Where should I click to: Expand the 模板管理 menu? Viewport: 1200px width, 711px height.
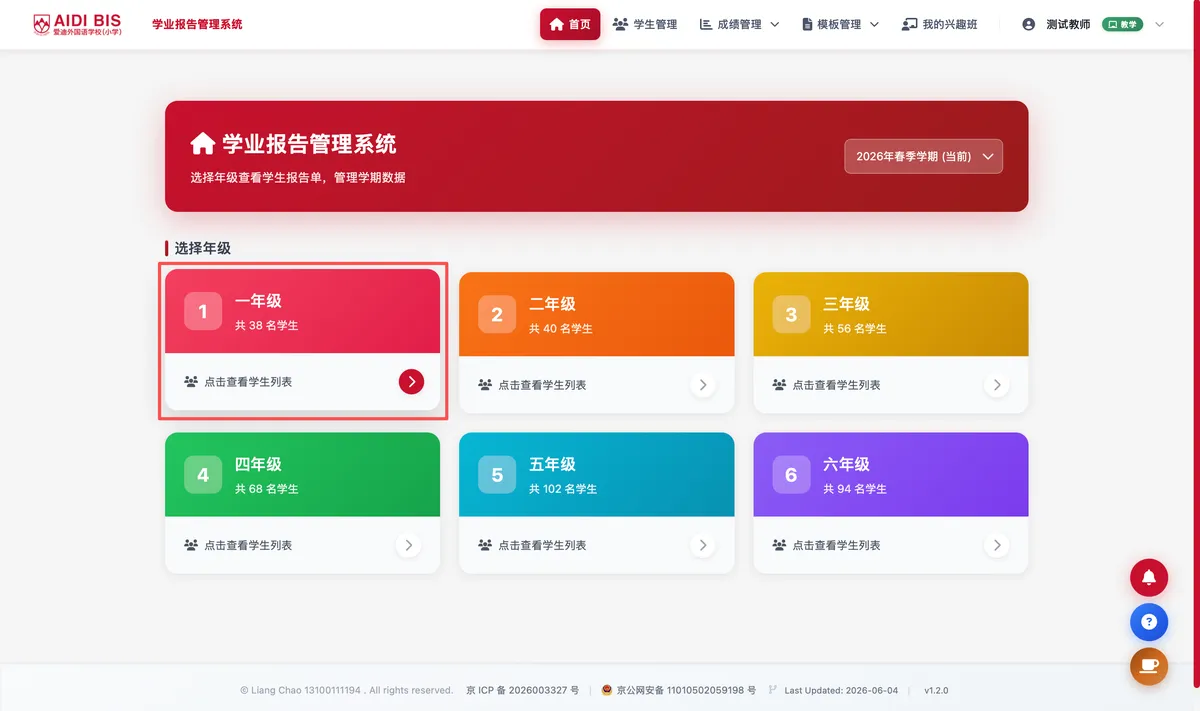click(x=841, y=24)
